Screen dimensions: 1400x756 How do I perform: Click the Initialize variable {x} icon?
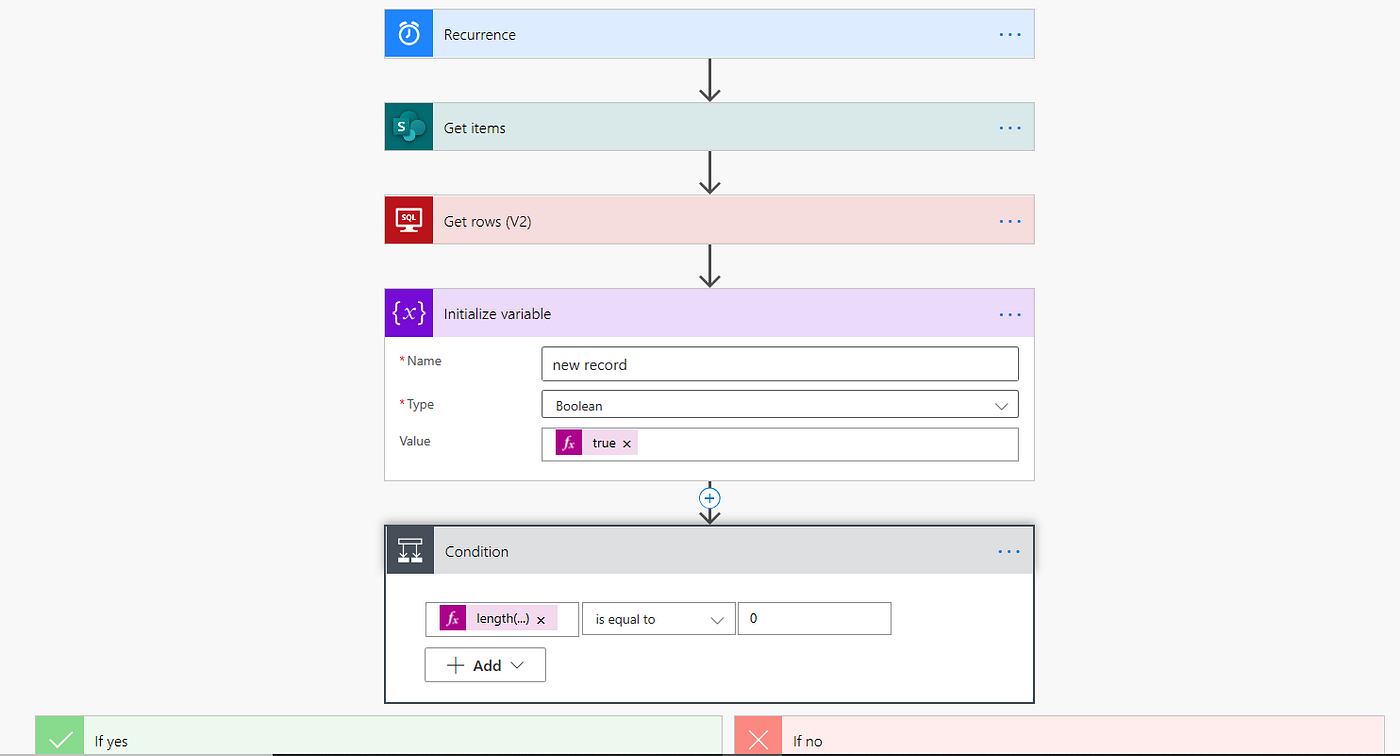pos(408,312)
